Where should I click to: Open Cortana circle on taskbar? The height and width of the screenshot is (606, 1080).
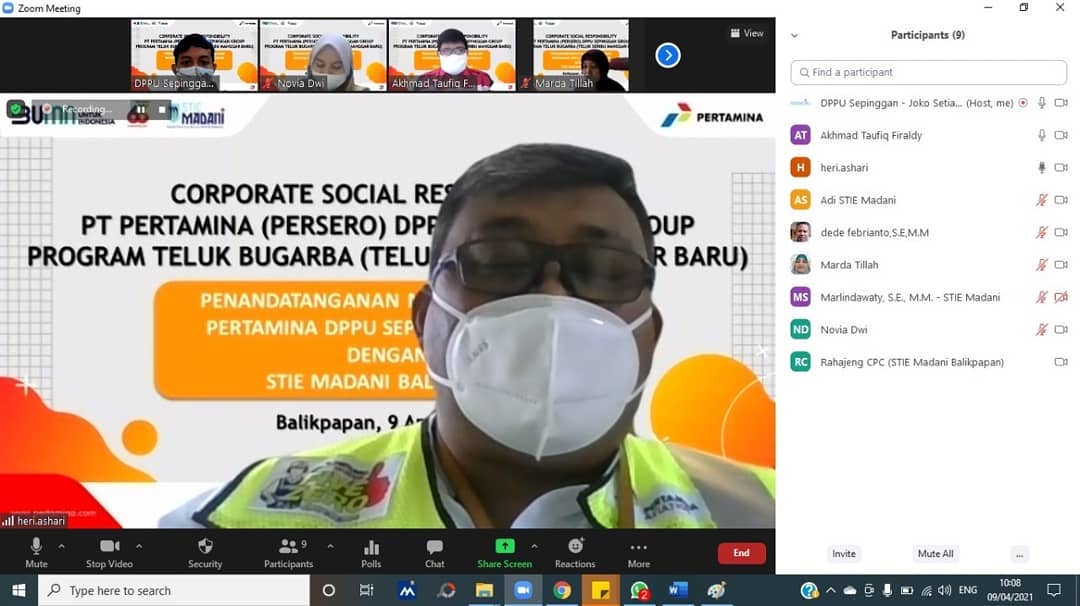tap(329, 590)
